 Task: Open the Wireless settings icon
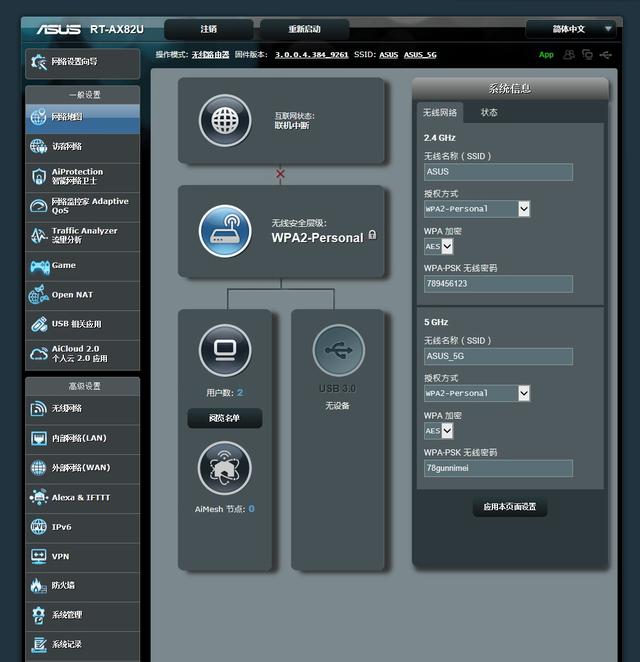tap(38, 409)
